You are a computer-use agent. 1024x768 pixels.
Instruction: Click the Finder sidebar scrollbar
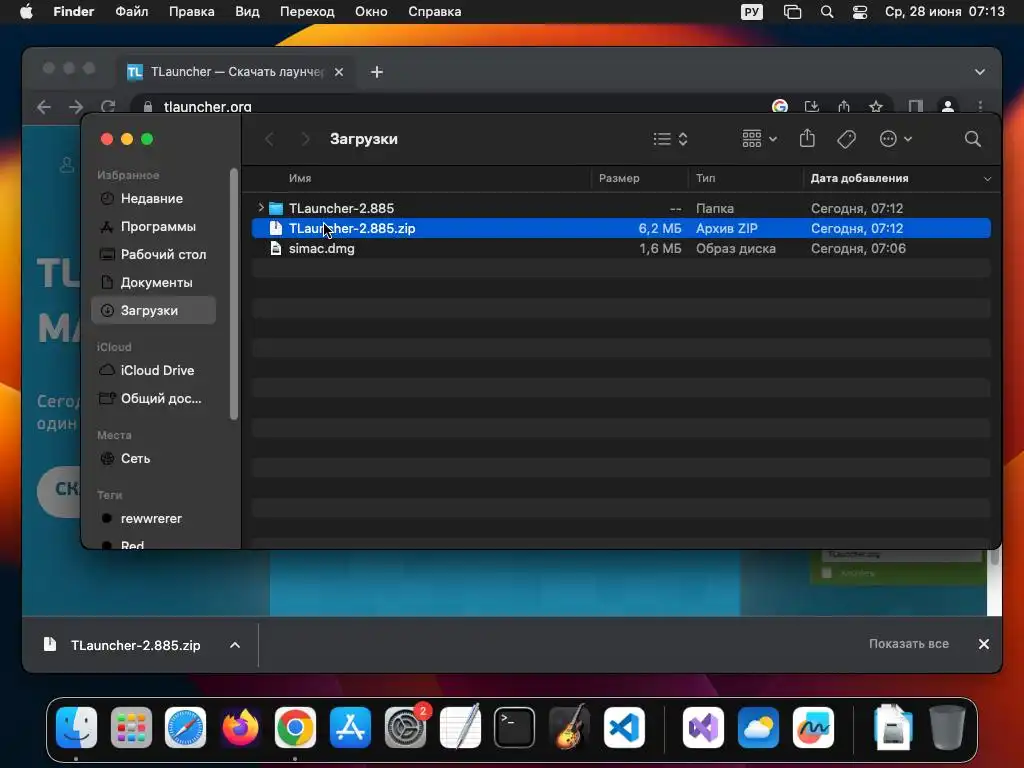click(x=234, y=294)
